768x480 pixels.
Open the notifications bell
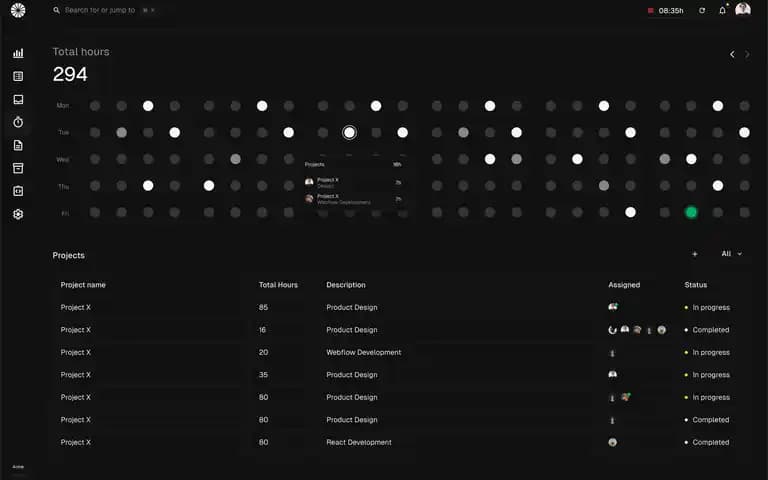[722, 10]
